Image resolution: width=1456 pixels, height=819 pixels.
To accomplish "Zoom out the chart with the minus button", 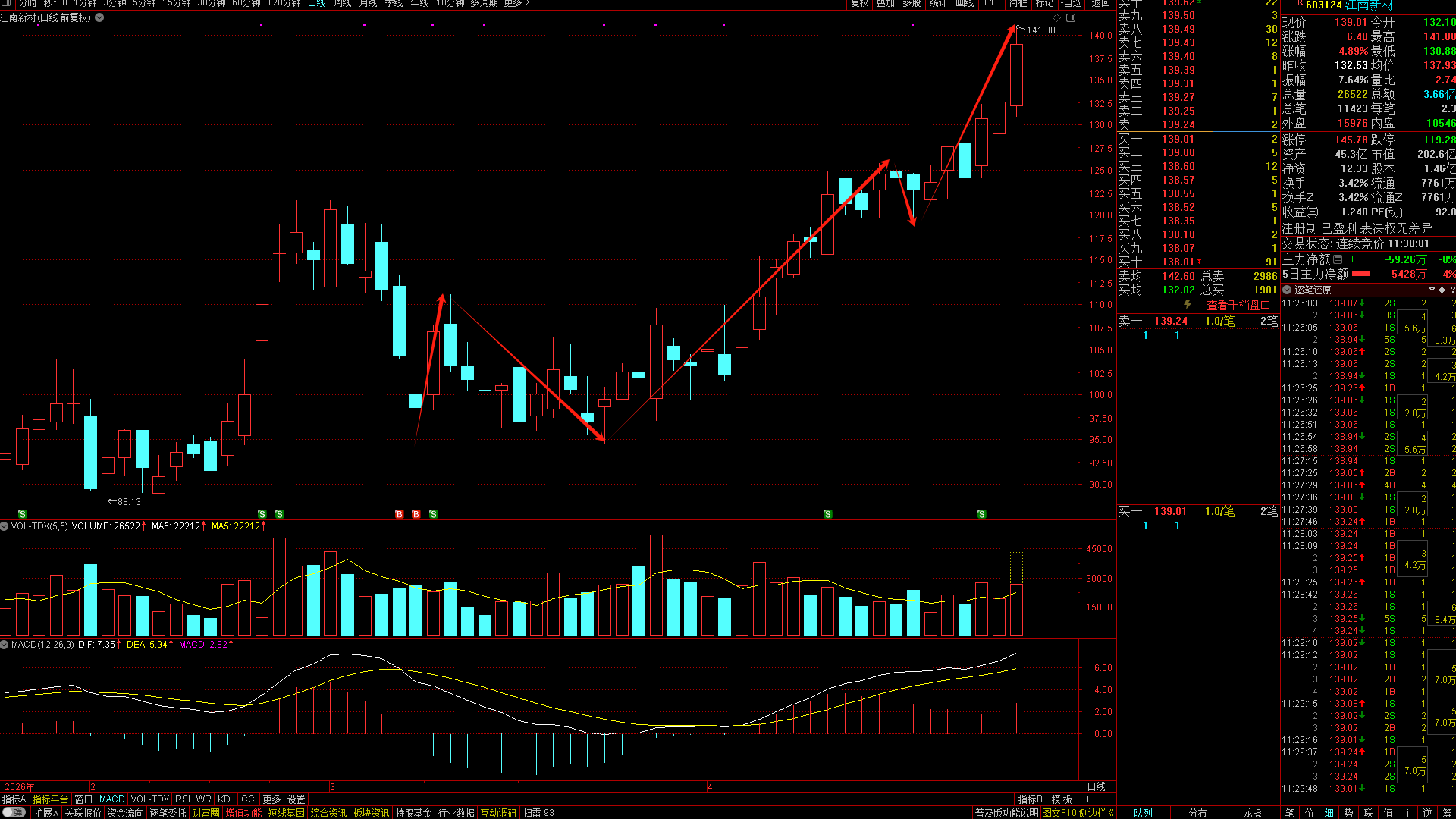I will point(1106,799).
